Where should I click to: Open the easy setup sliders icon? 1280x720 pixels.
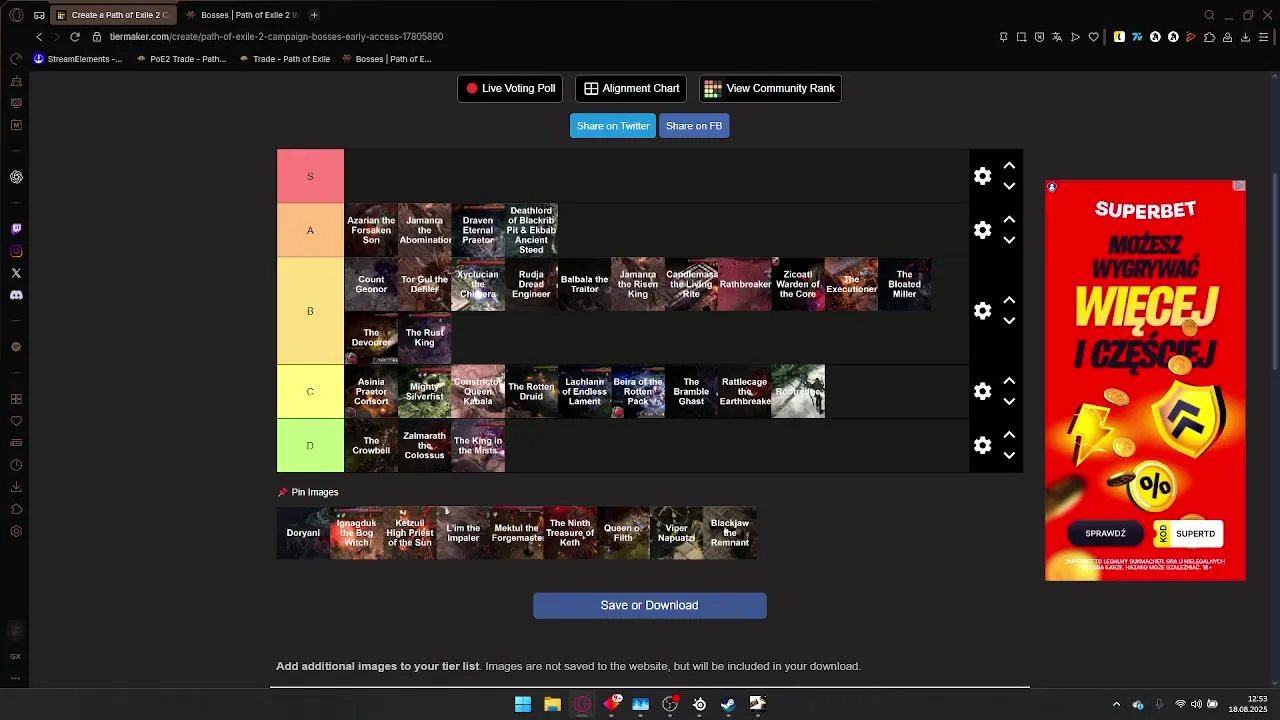(1266, 37)
